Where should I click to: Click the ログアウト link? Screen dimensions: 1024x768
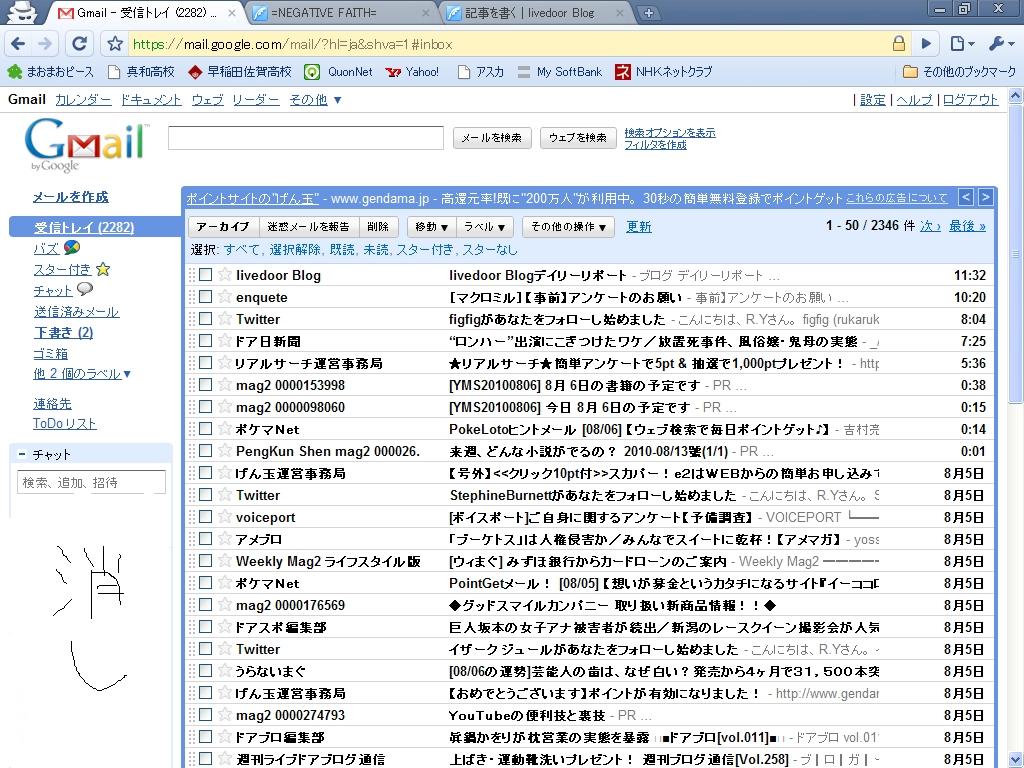pos(970,100)
